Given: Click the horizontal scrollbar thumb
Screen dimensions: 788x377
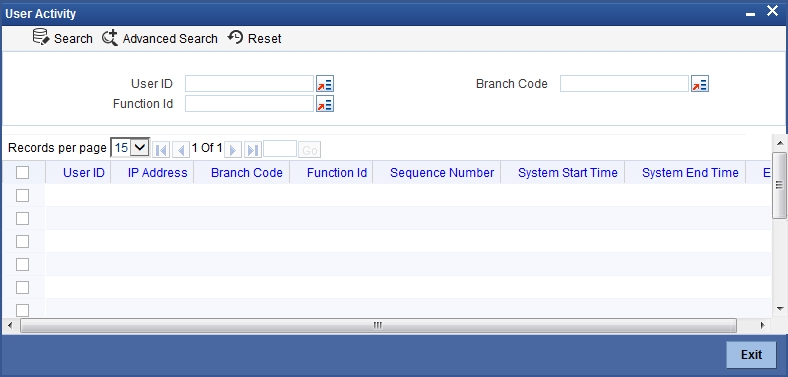Looking at the screenshot, I should tap(378, 325).
